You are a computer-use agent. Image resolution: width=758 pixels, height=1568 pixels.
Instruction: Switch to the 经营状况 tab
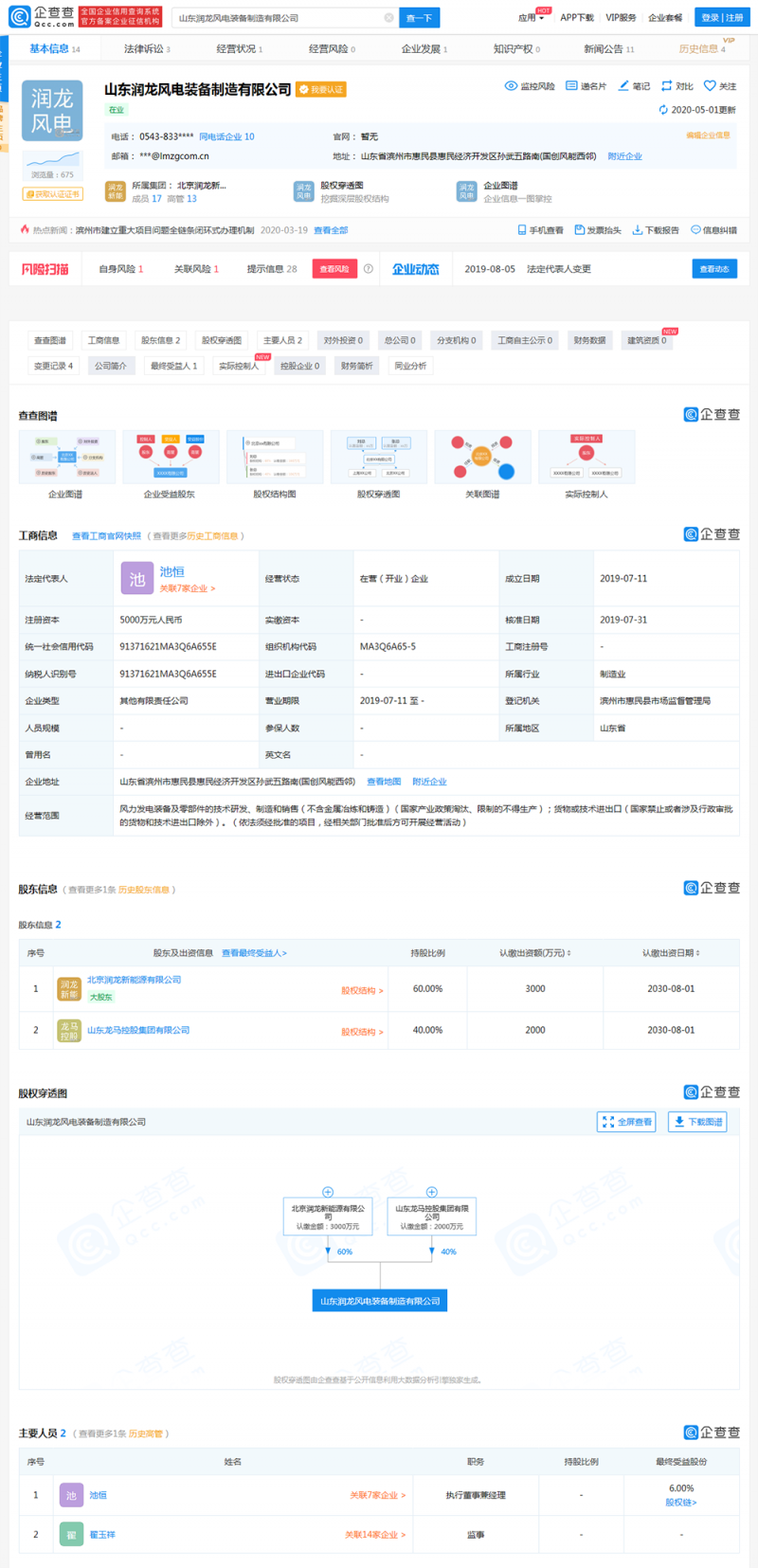239,48
